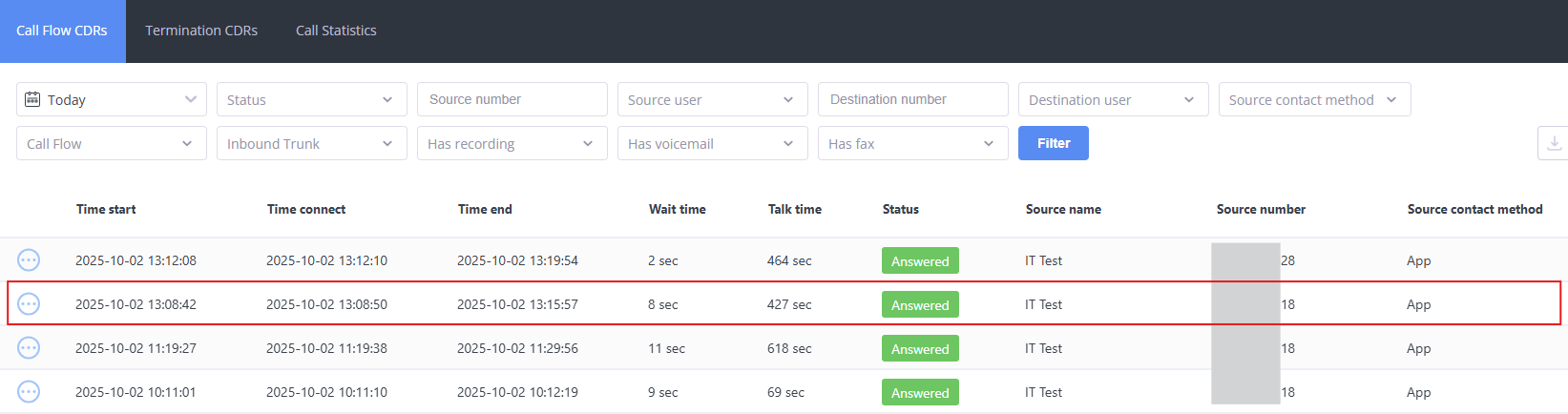Open actions menu for the 11:19:27 call
This screenshot has width=1568, height=414.
click(29, 348)
